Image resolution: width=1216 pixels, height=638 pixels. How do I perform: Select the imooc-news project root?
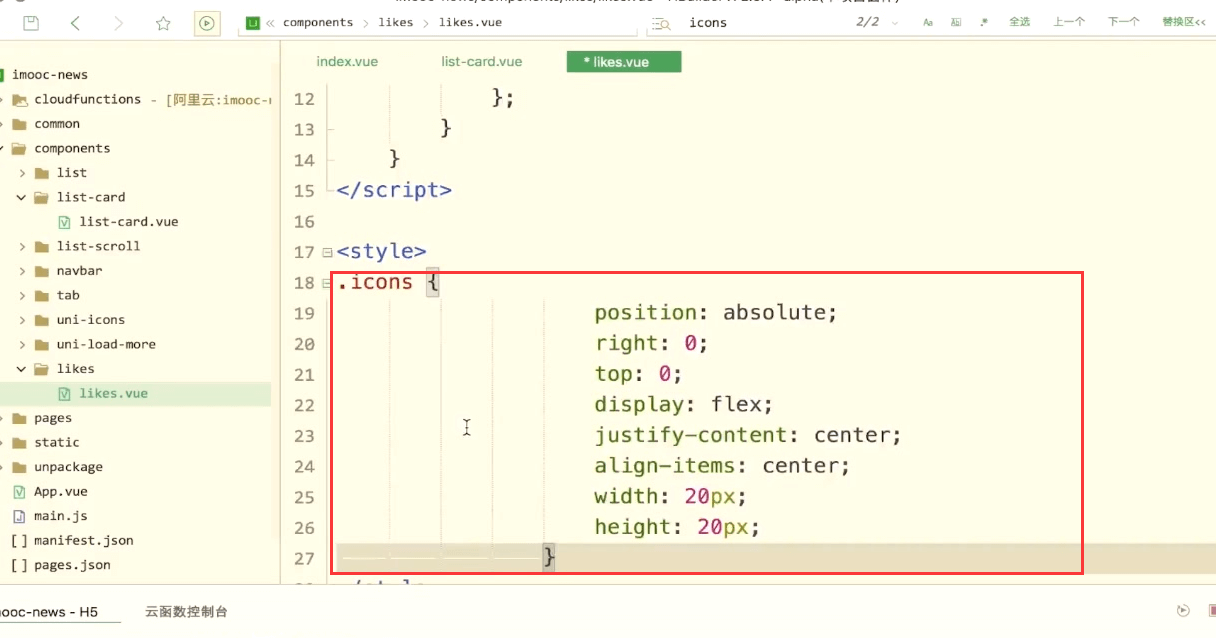(x=50, y=75)
